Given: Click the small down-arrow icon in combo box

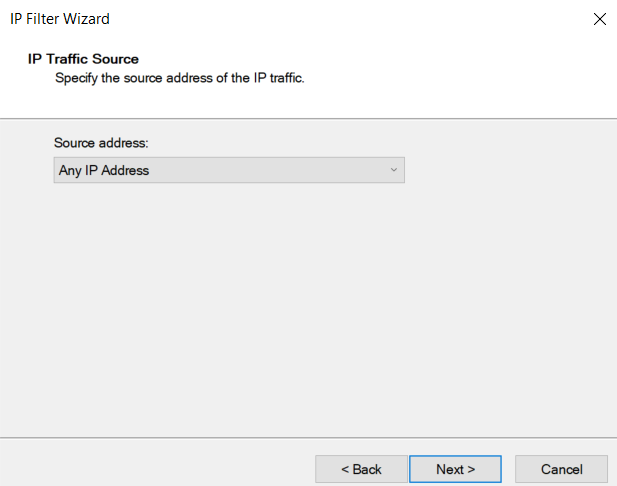Looking at the screenshot, I should pyautogui.click(x=393, y=170).
